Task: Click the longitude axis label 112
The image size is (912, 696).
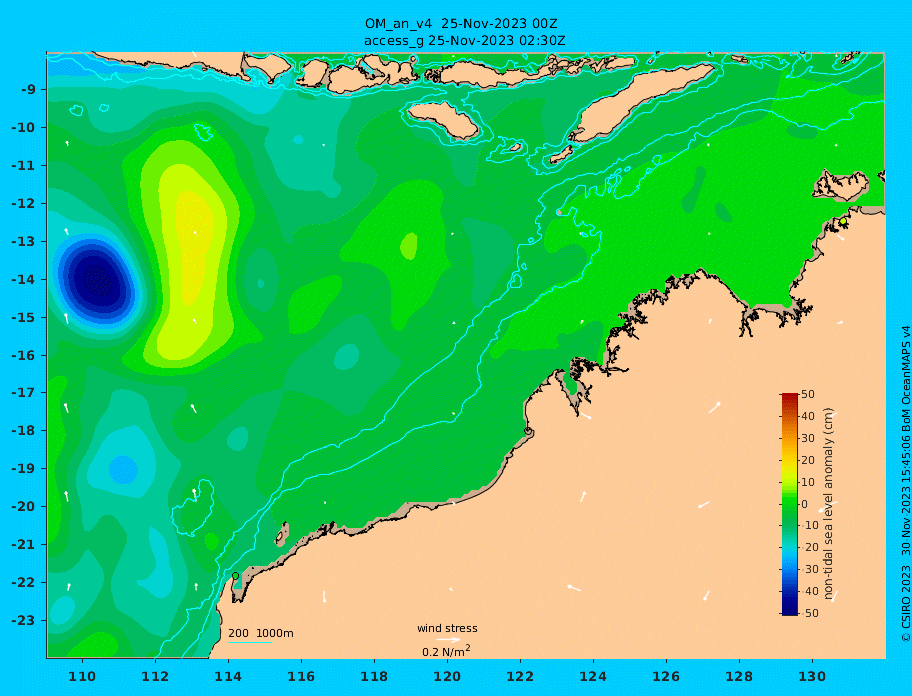Action: coord(155,677)
